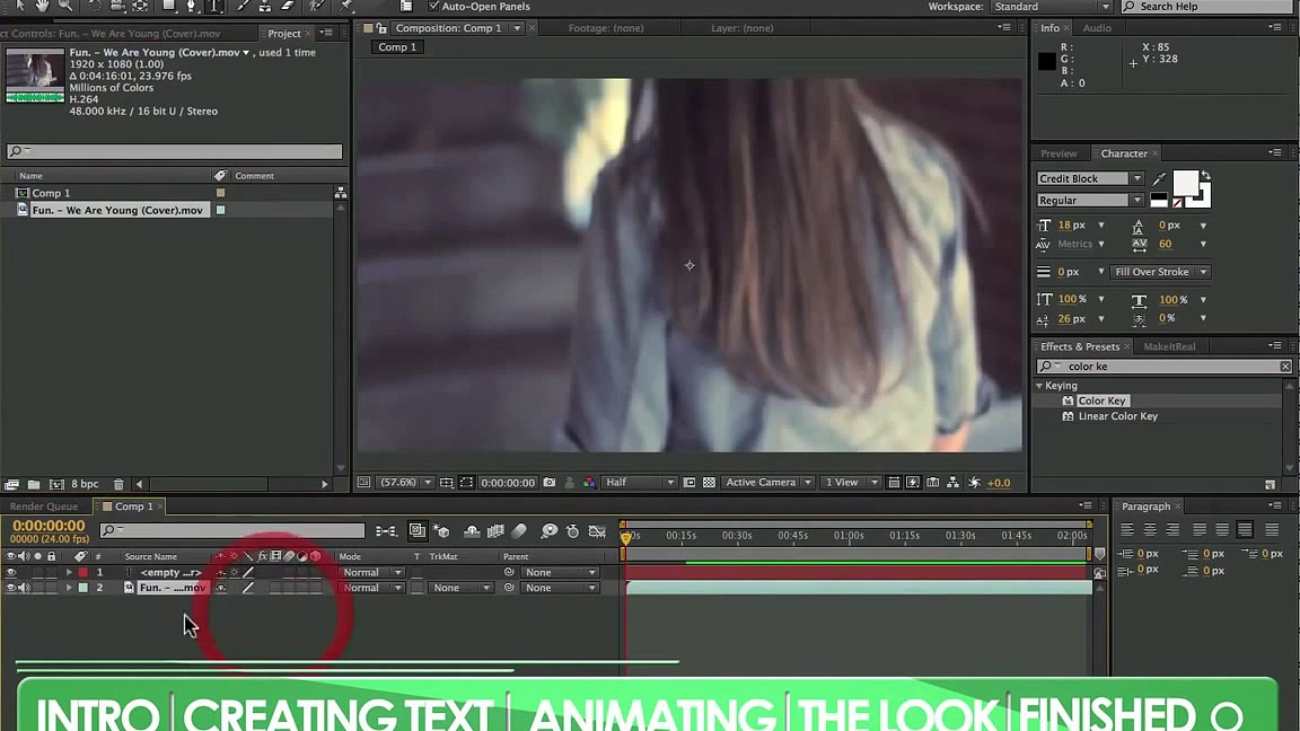Switch to the Render Queue tab

tap(44, 507)
